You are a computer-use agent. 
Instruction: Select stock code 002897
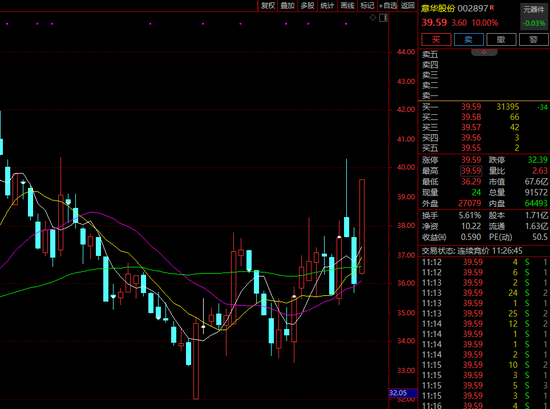pos(473,8)
